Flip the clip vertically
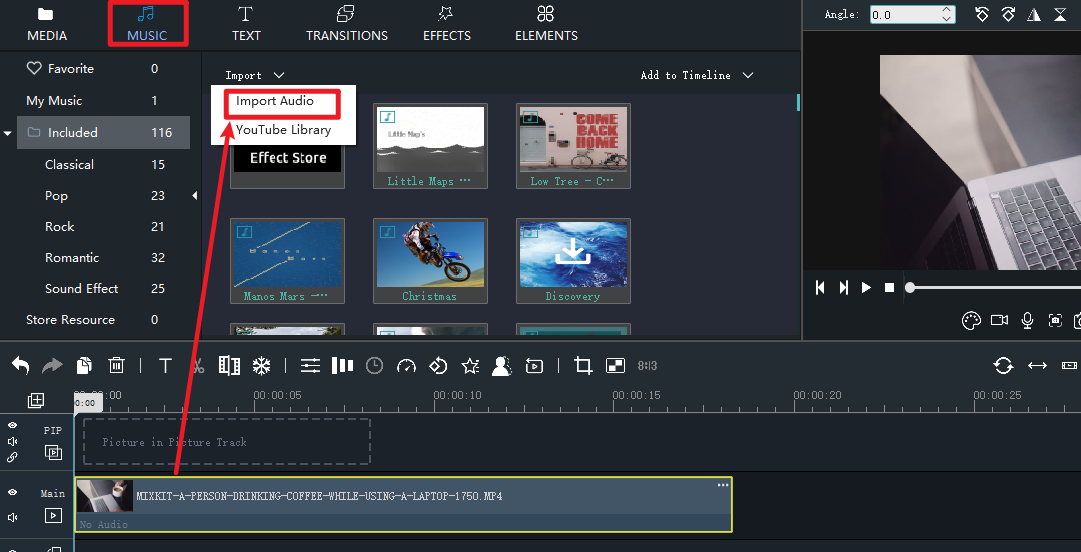 click(x=1060, y=14)
